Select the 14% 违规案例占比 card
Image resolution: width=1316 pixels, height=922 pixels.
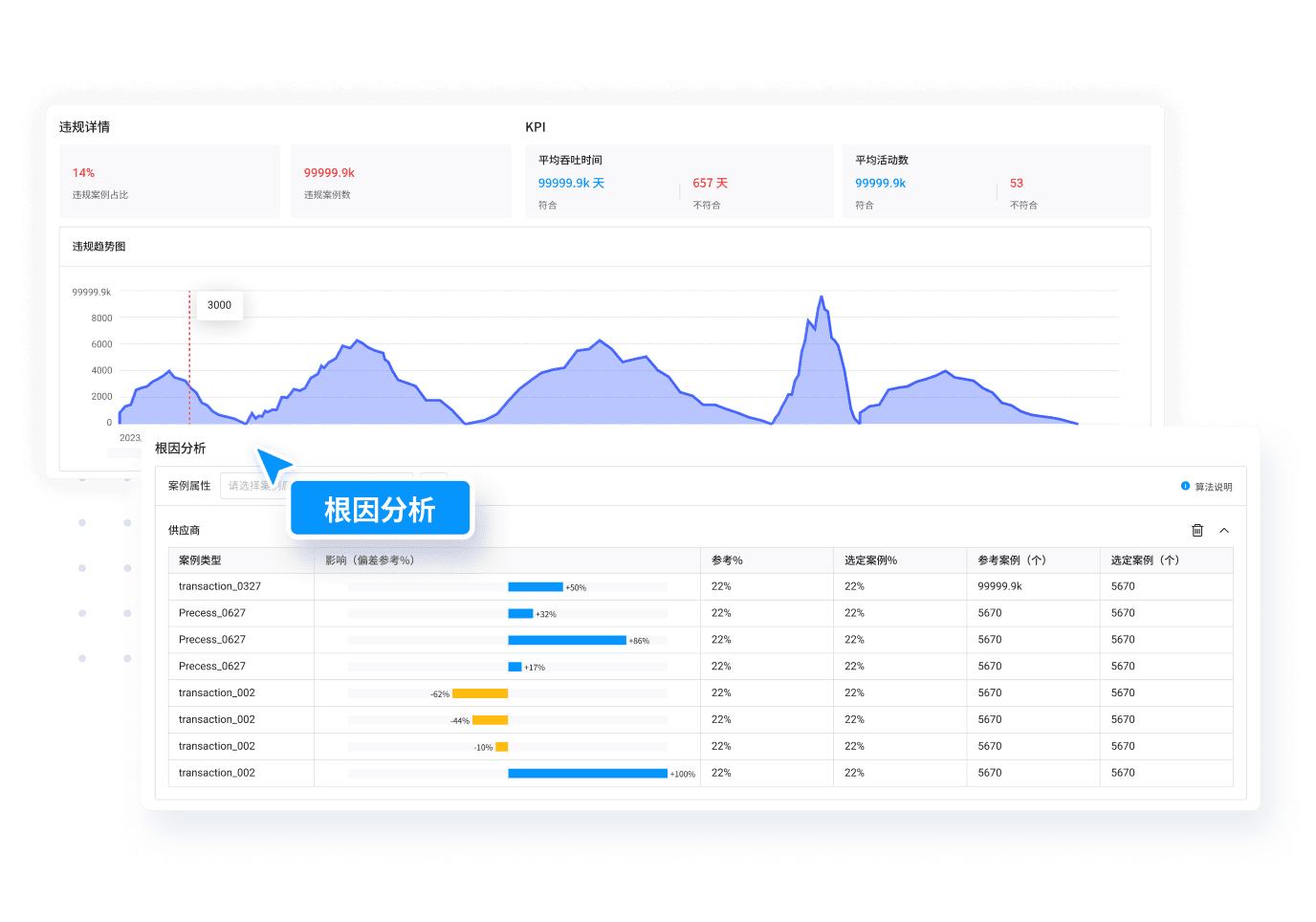coord(169,182)
